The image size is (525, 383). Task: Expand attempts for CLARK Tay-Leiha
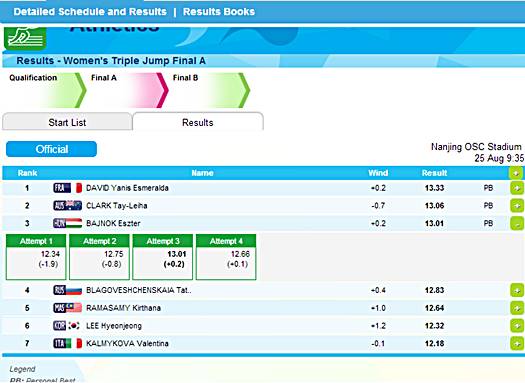click(x=517, y=206)
